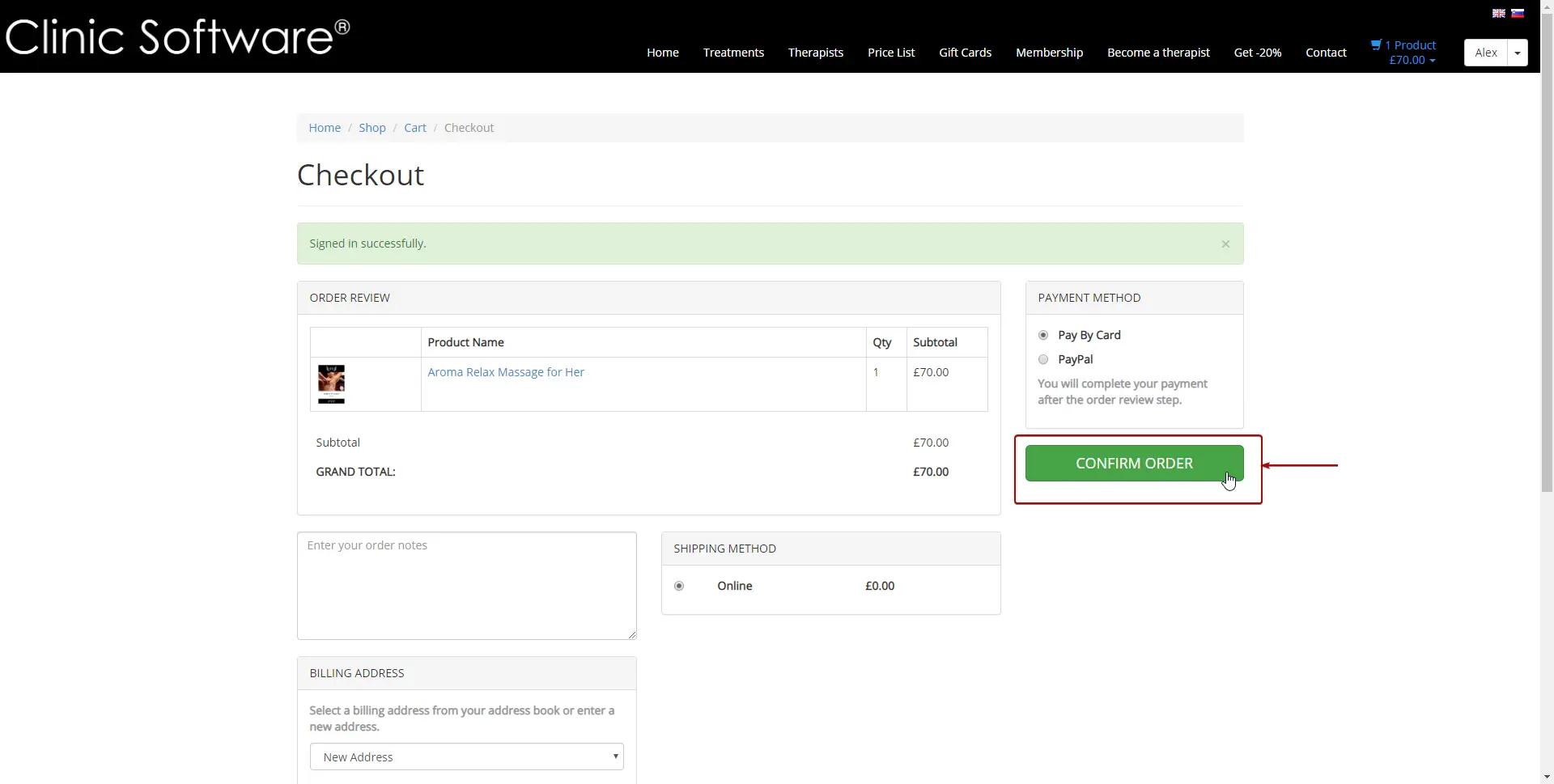Open the billing New Address dropdown
The width and height of the screenshot is (1554, 784).
[466, 756]
